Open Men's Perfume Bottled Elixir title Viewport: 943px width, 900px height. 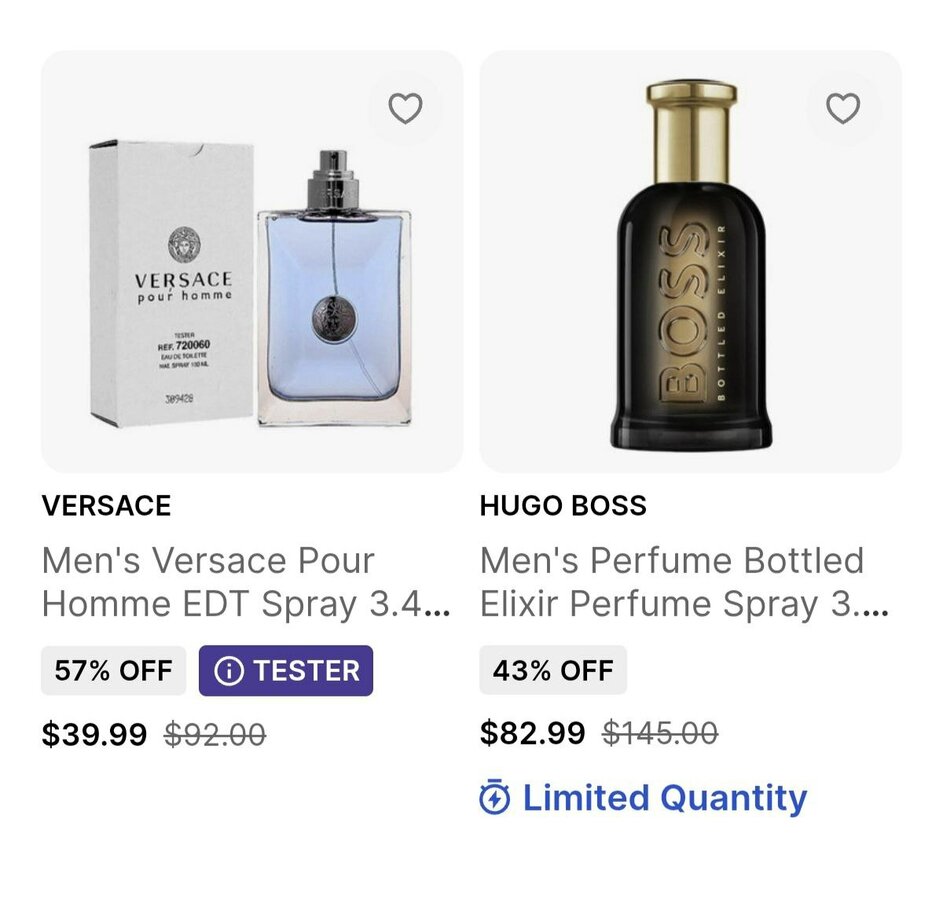click(684, 582)
